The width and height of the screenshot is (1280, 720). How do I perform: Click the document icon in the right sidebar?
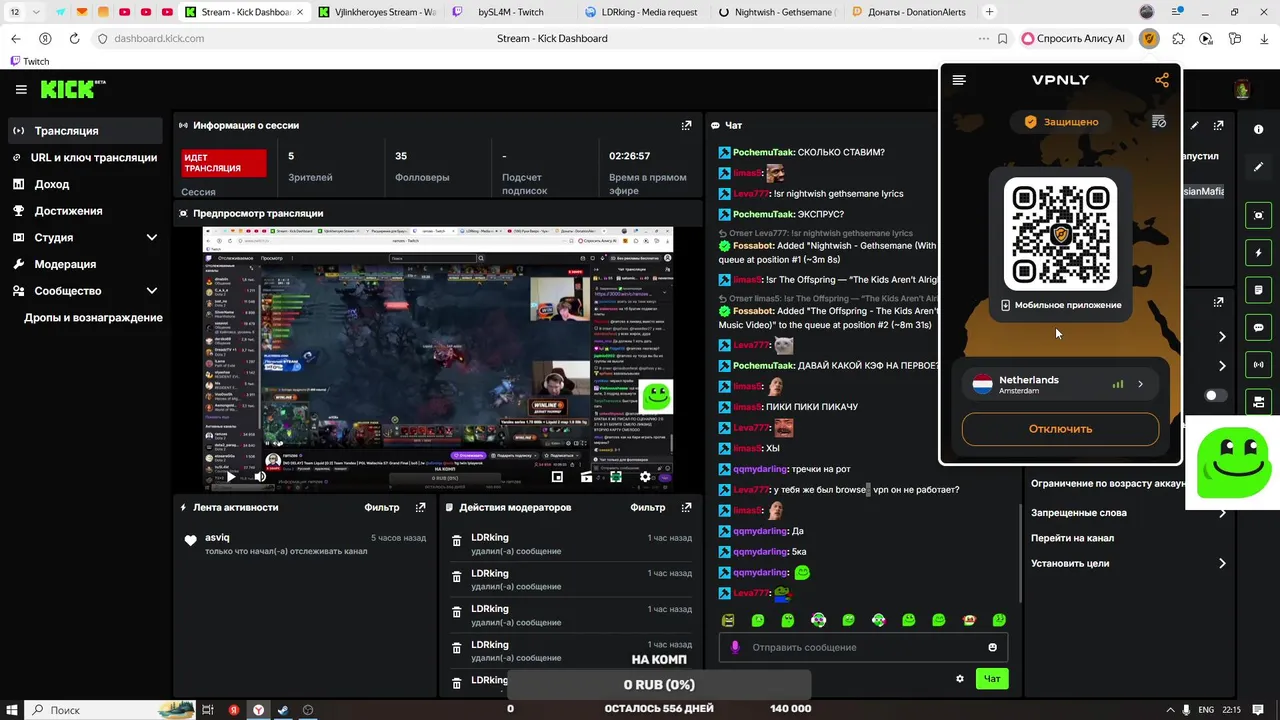pyautogui.click(x=1259, y=290)
